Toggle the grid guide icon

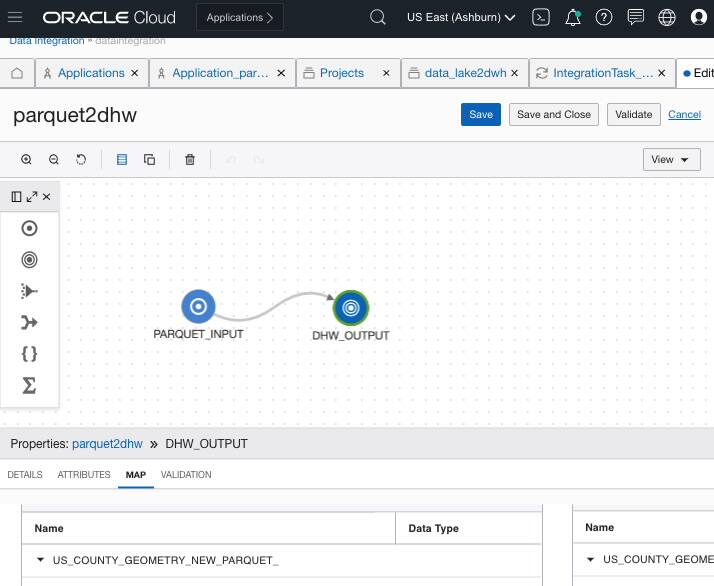point(122,159)
